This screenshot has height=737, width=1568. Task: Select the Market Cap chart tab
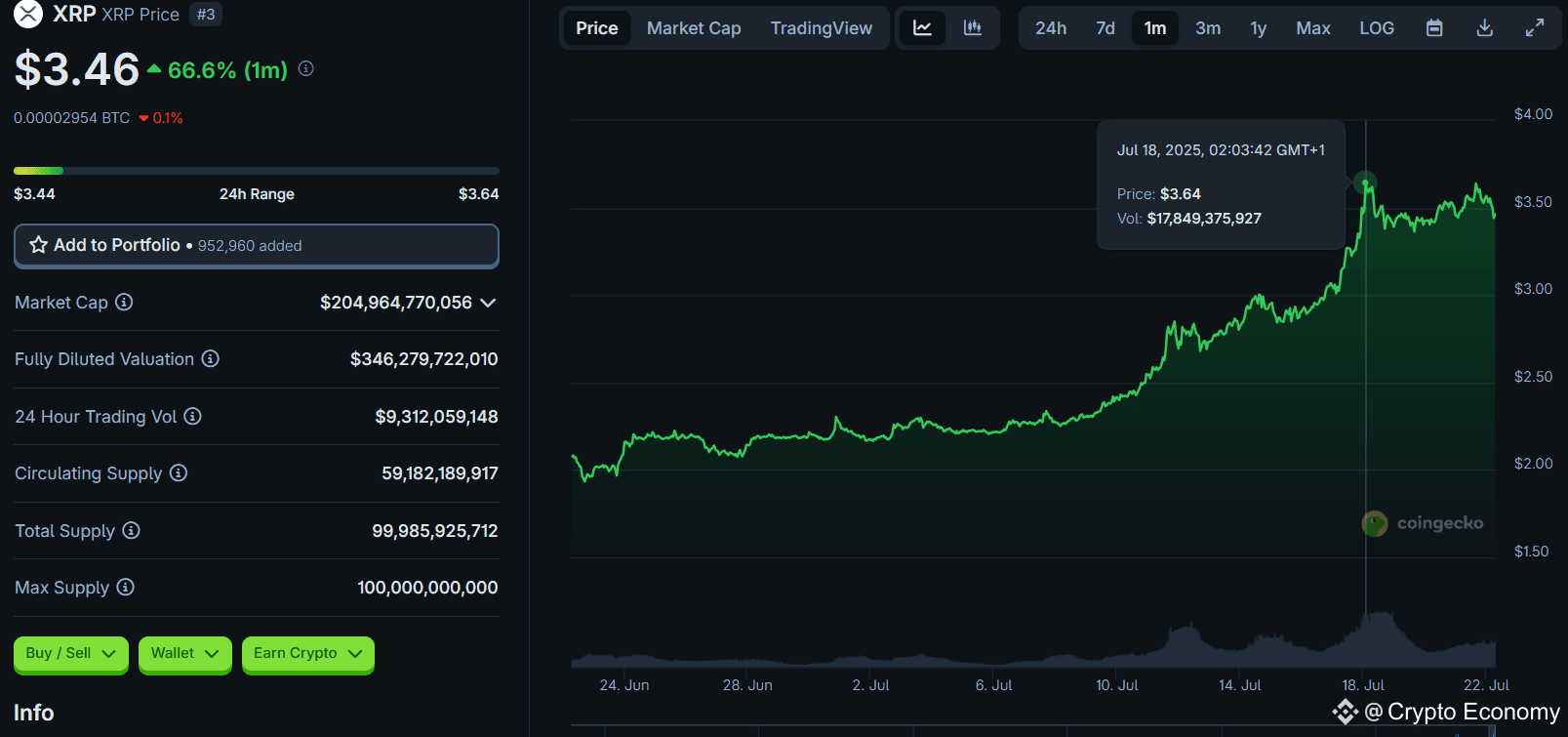(x=694, y=28)
